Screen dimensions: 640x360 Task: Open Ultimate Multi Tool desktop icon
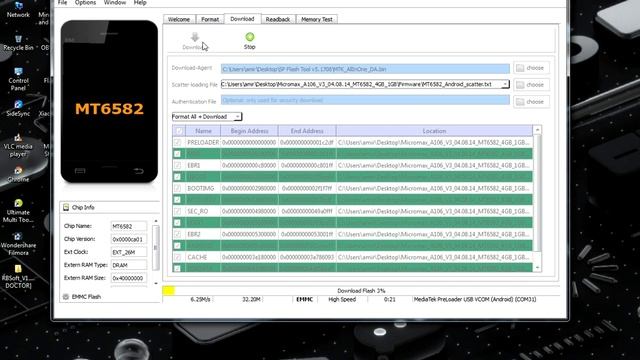coord(18,204)
